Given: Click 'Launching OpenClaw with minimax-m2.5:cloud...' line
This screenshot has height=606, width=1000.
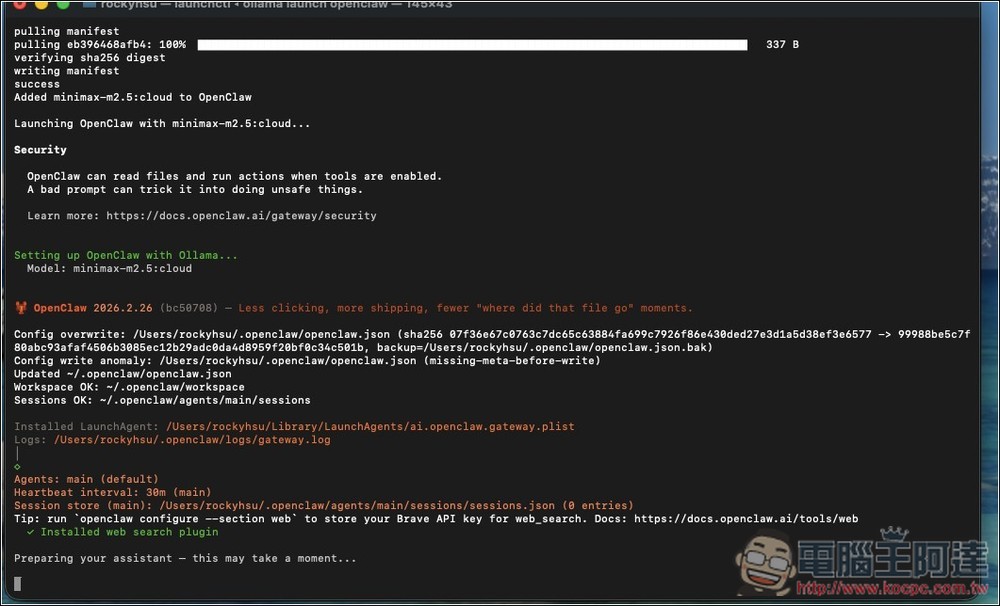Looking at the screenshot, I should point(162,123).
